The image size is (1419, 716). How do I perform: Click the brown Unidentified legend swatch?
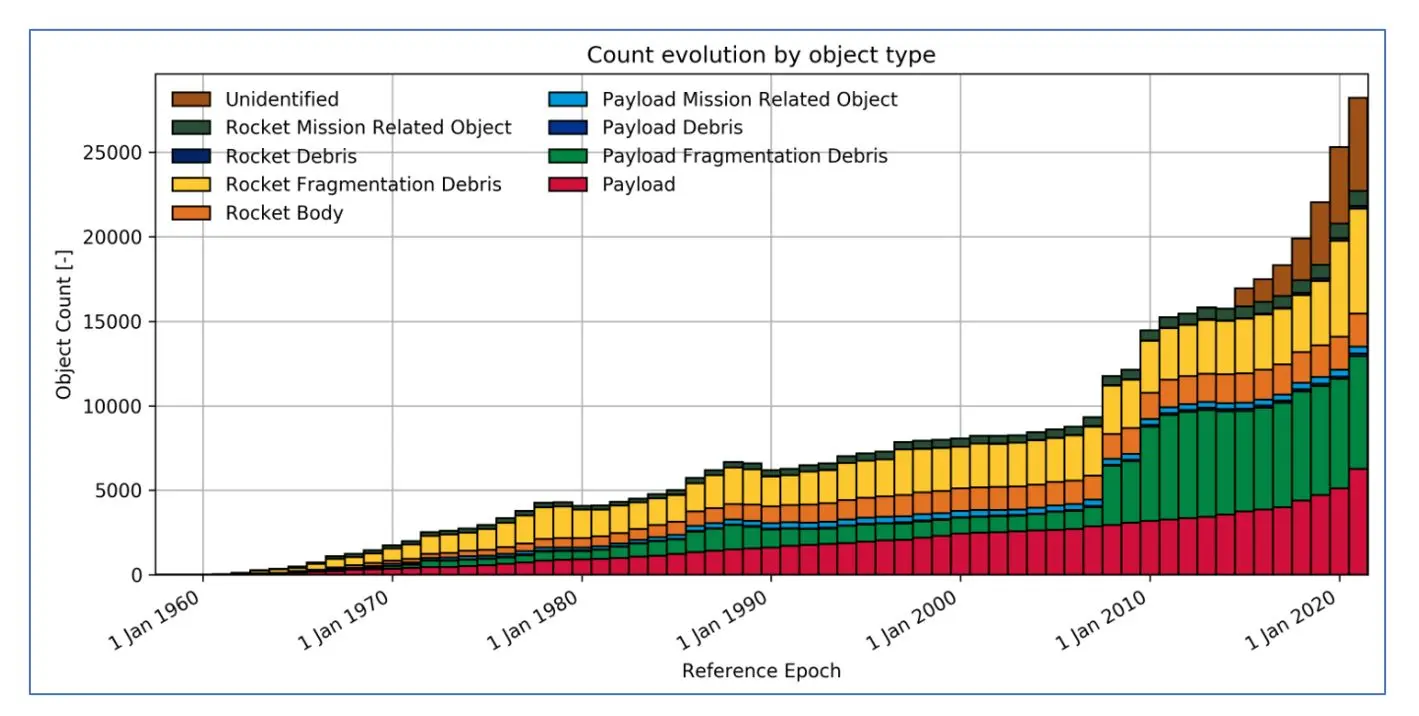192,99
